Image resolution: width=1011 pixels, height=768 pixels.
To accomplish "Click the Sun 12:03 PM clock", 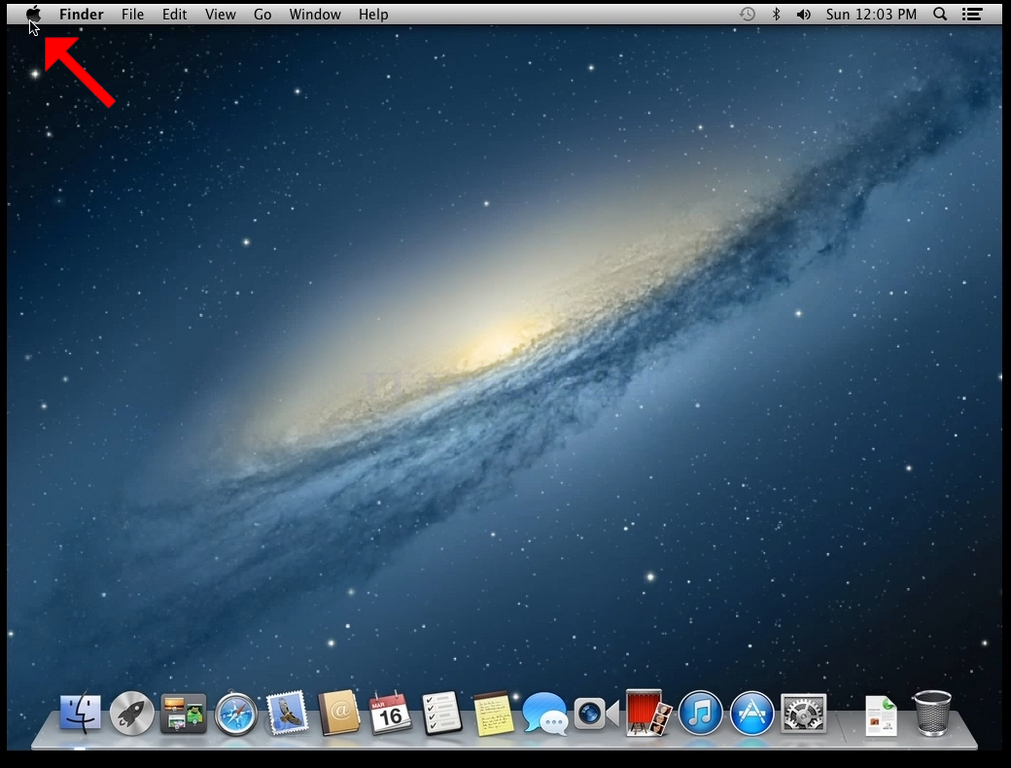I will click(871, 14).
